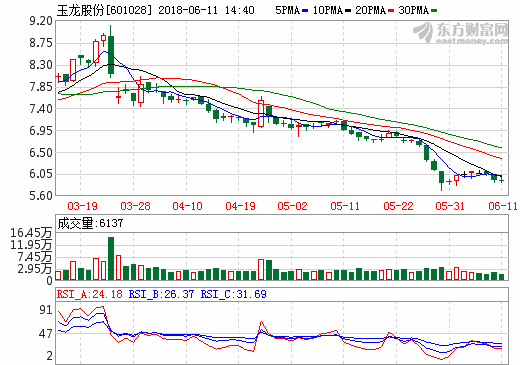Click the 06-11 date label
Image resolution: width=520 pixels, height=365 pixels.
coord(503,206)
